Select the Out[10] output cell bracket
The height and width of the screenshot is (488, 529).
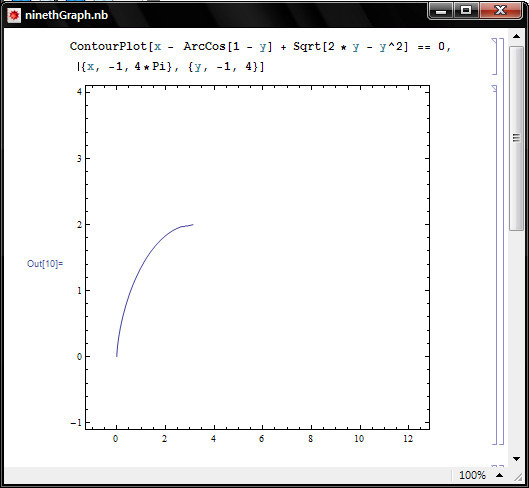tap(495, 265)
